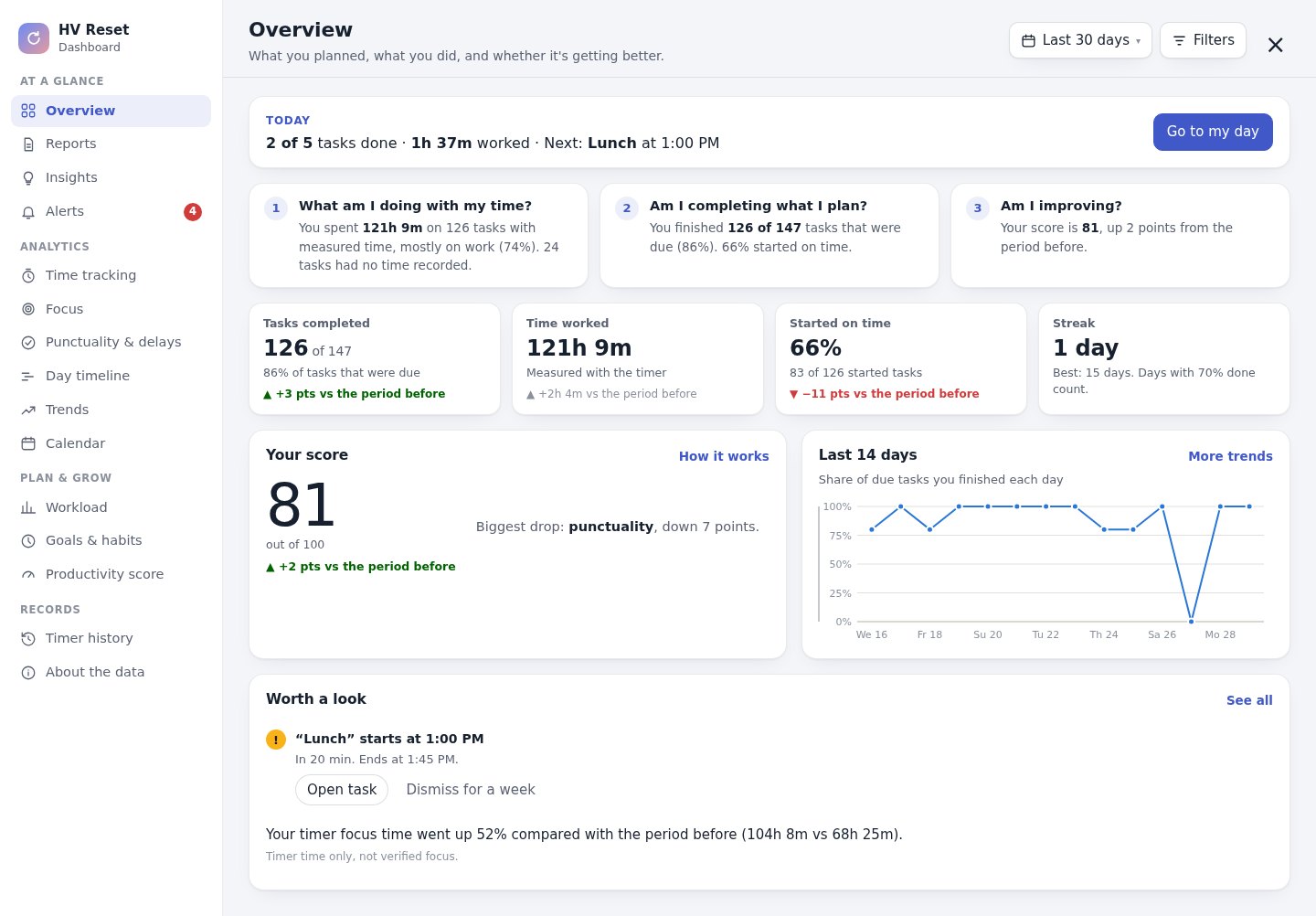Click the '“Lunch” starts at 1:00 PM' heading
The width and height of the screenshot is (1316, 916).
point(389,739)
